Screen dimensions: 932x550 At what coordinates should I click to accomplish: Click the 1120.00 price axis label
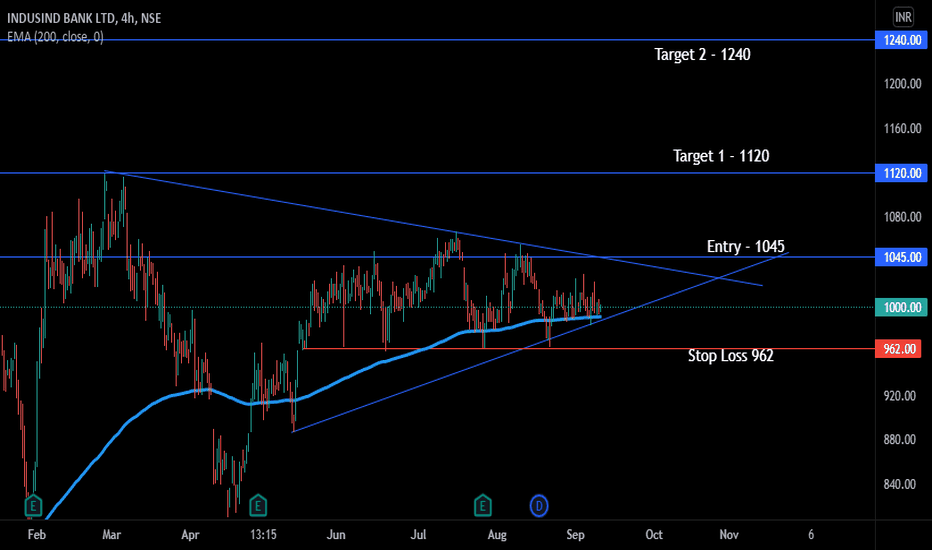[x=902, y=173]
